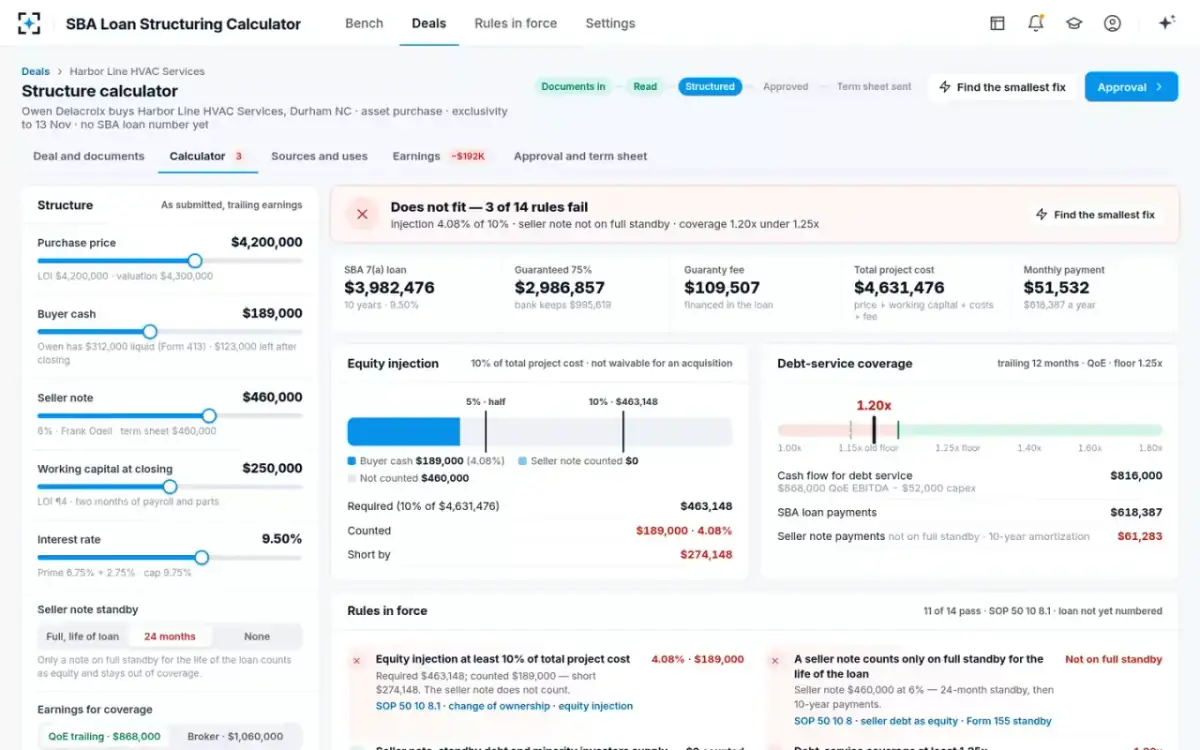Select the Read stage pill
This screenshot has height=750, width=1200.
pyautogui.click(x=645, y=86)
